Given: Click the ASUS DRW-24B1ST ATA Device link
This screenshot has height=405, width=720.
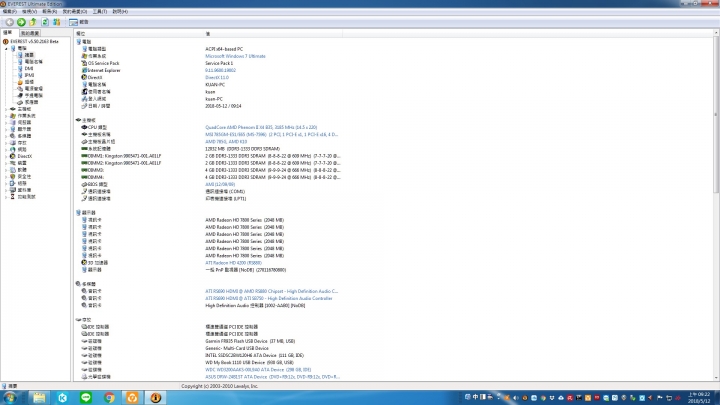Looking at the screenshot, I should pos(272,377).
